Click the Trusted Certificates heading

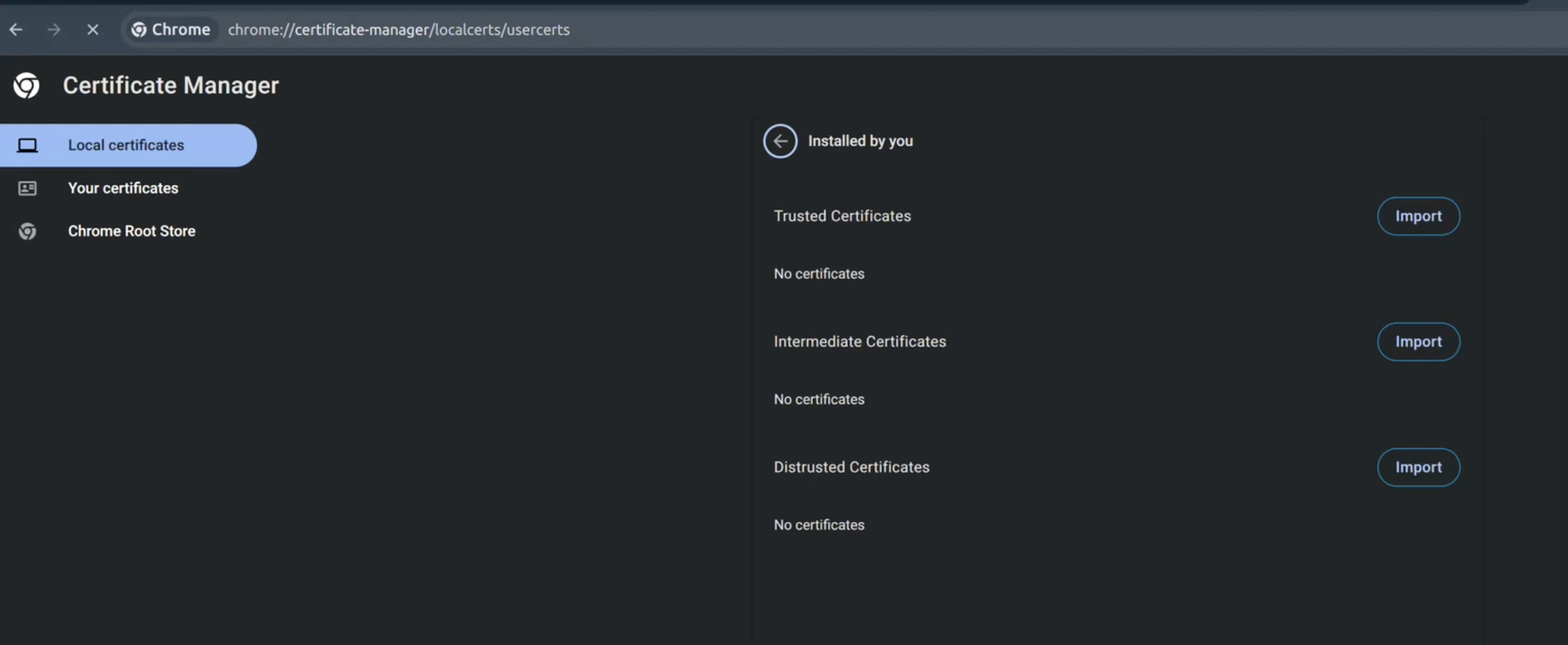(x=842, y=216)
